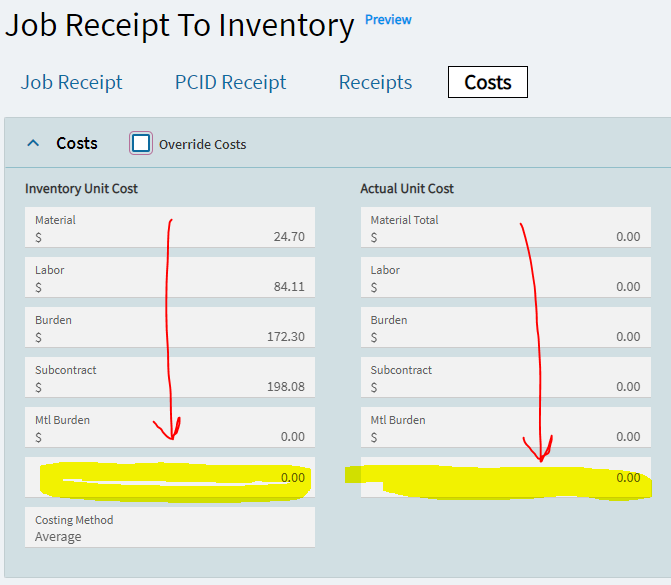Click the Costing Method Average field

pos(170,527)
